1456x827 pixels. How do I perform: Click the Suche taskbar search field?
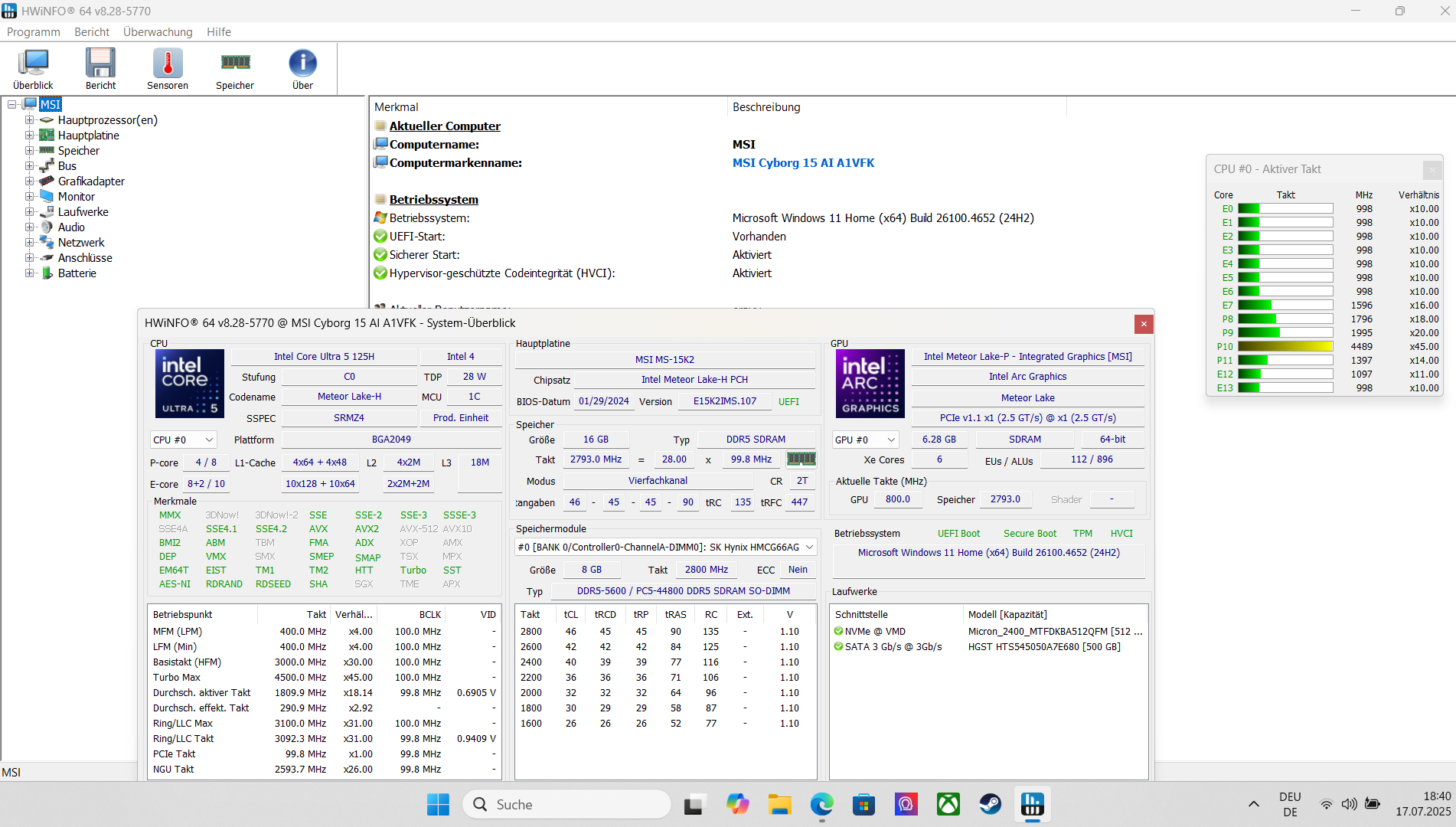coord(566,804)
